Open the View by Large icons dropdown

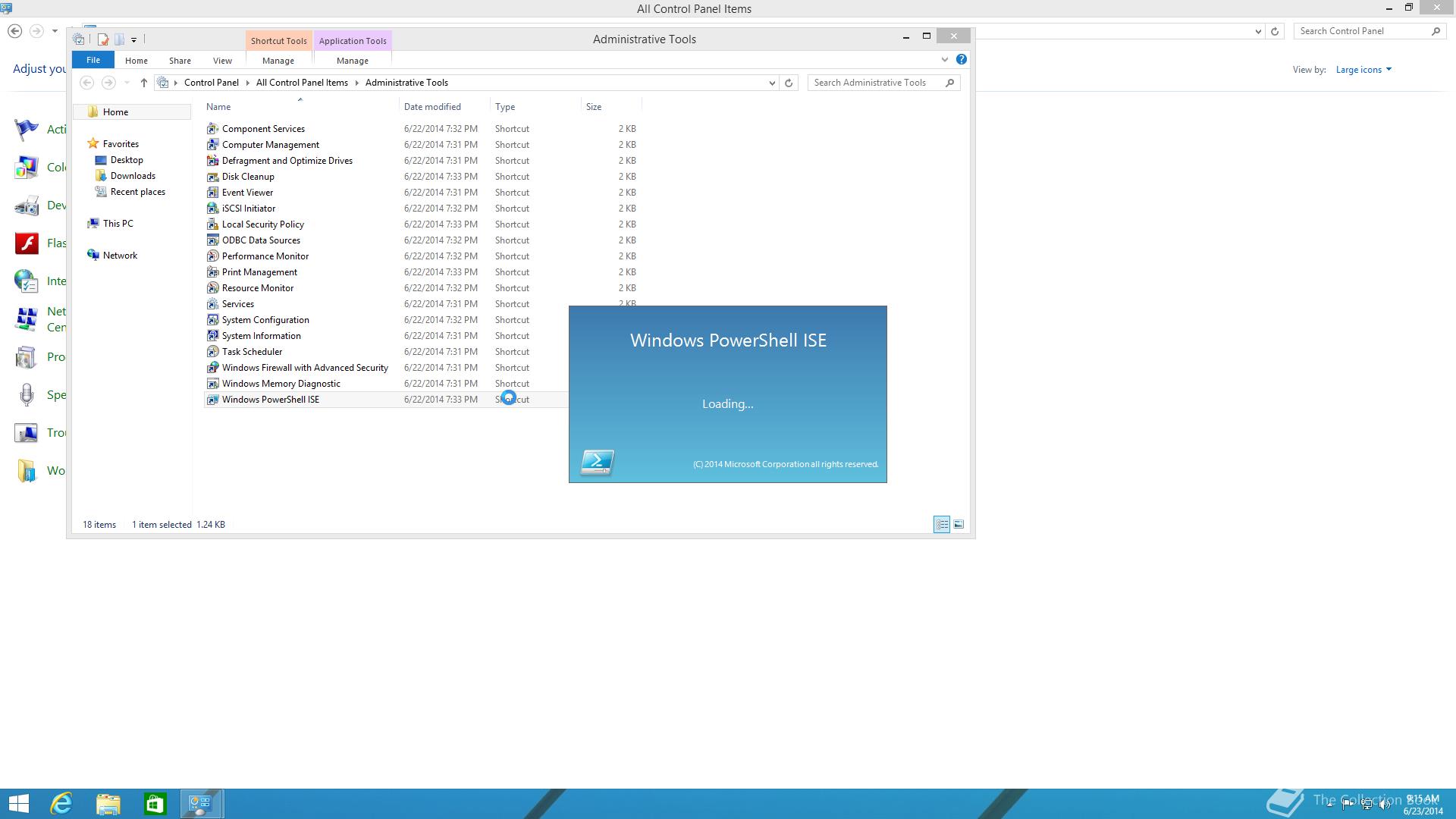(x=1363, y=70)
